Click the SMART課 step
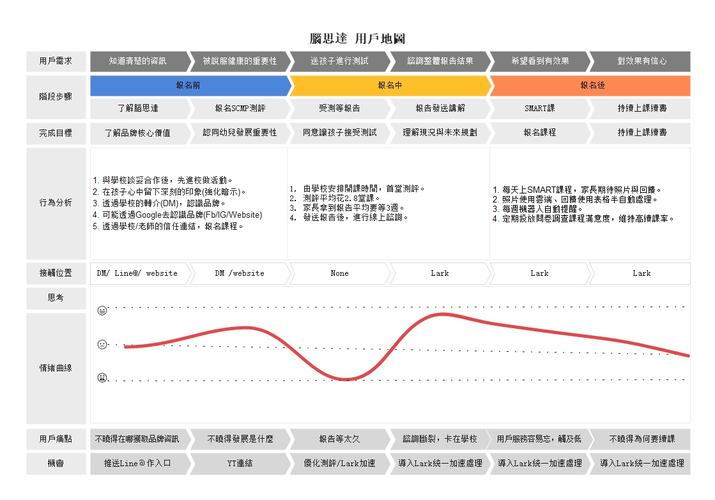 540,108
